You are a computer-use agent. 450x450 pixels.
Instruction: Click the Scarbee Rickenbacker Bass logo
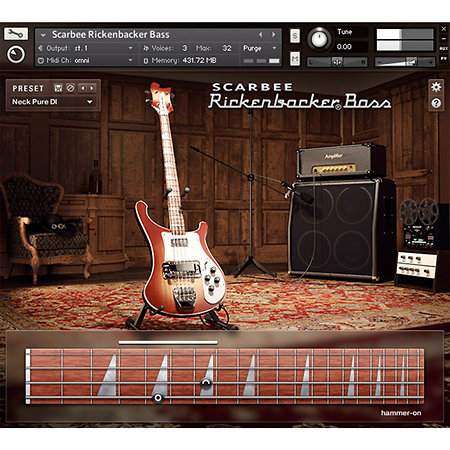point(300,97)
